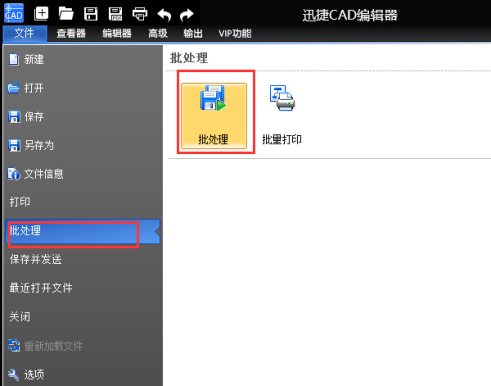
Task: Switch to the 查看器 tab
Action: (x=71, y=34)
